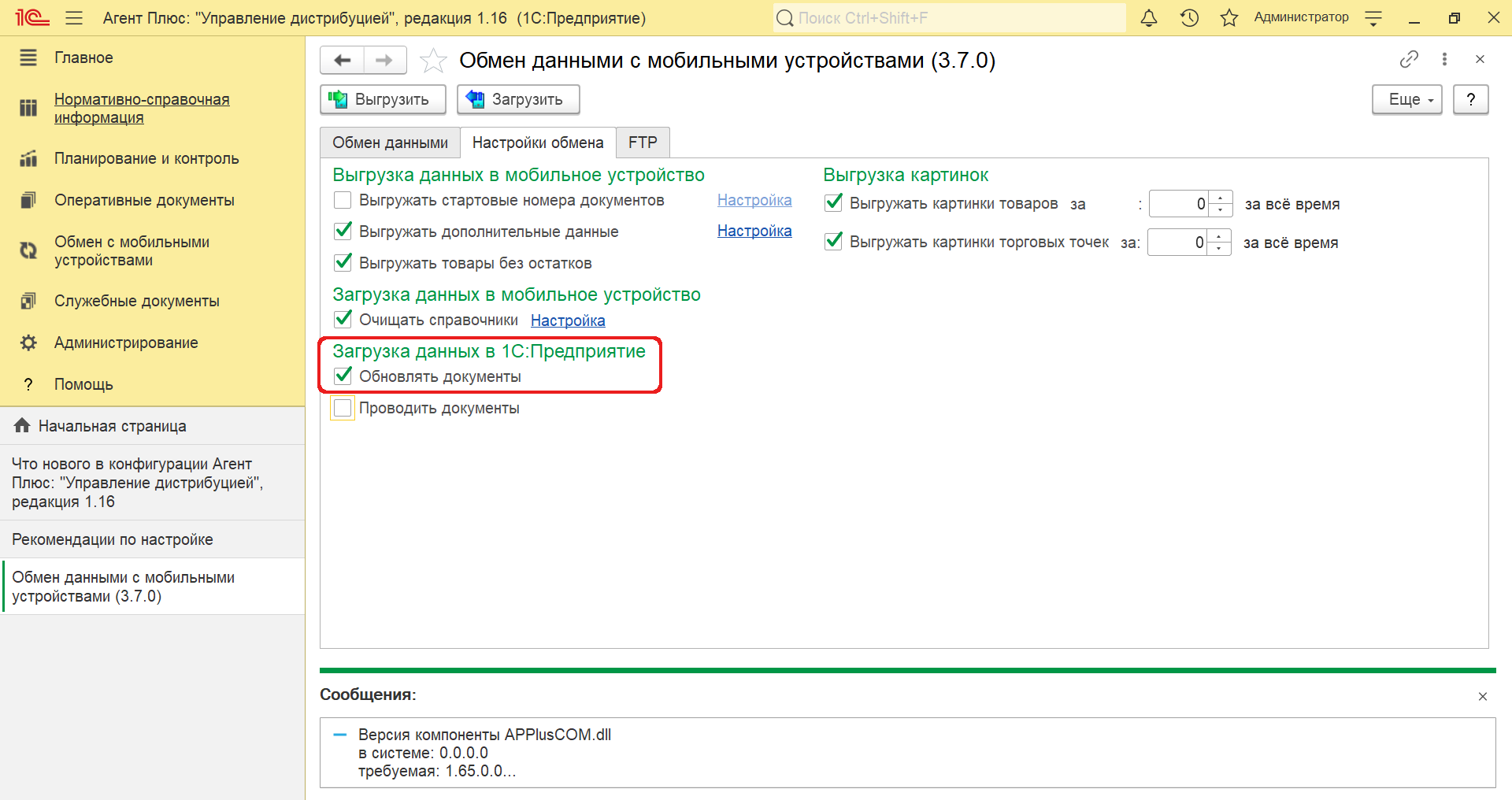Viewport: 1512px width, 800px height.
Task: Select open window Обмен данными с мобильными устройствами (3.7.0)
Action: (152, 587)
